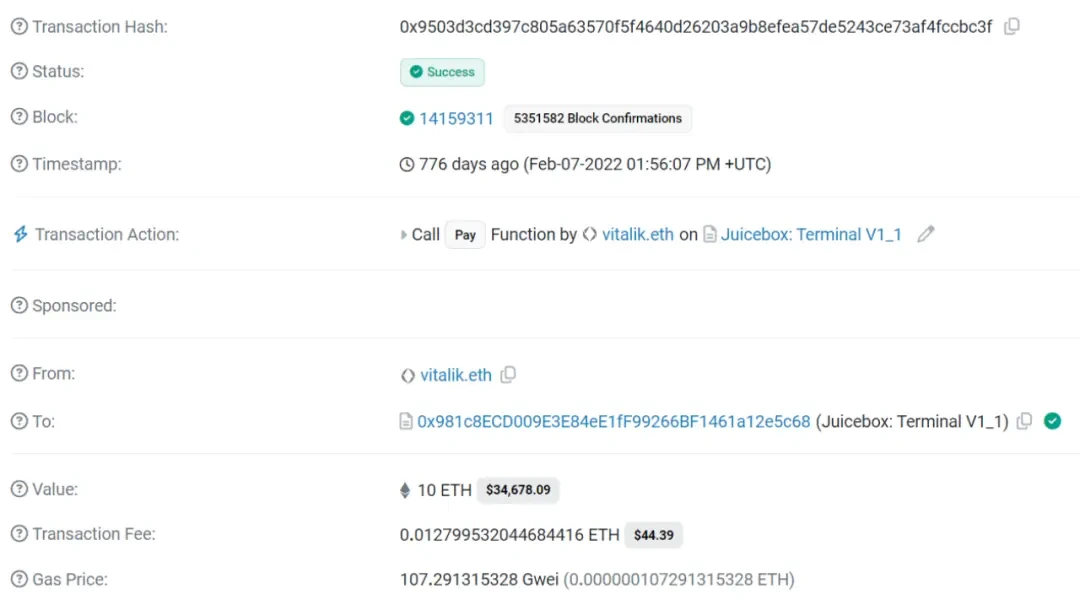Click the 5351582 Block Confirmations badge

(x=597, y=119)
